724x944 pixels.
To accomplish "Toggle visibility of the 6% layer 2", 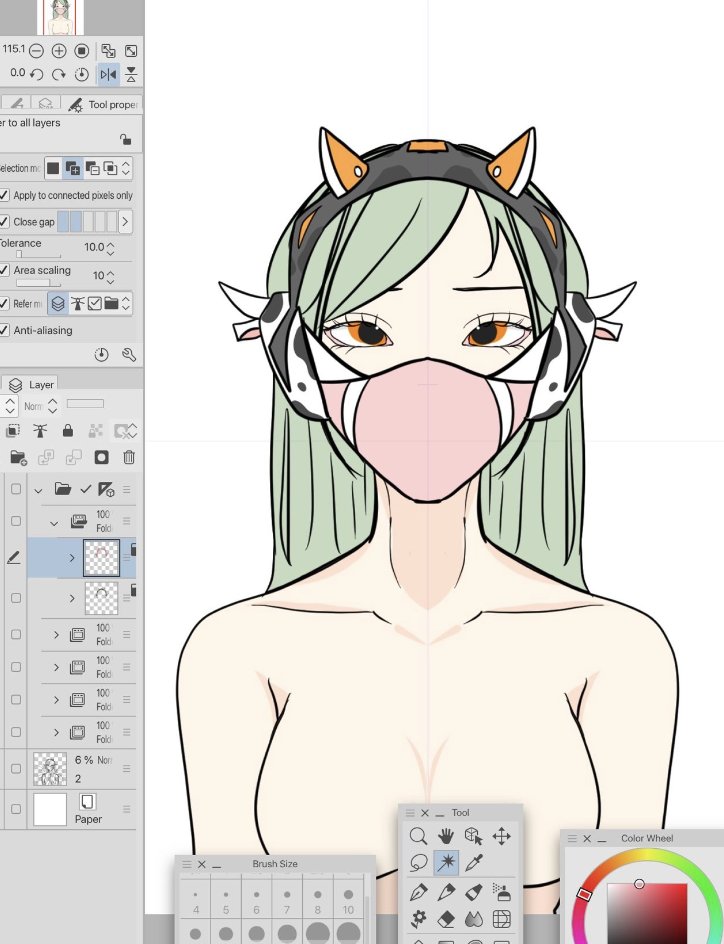I will 16,768.
